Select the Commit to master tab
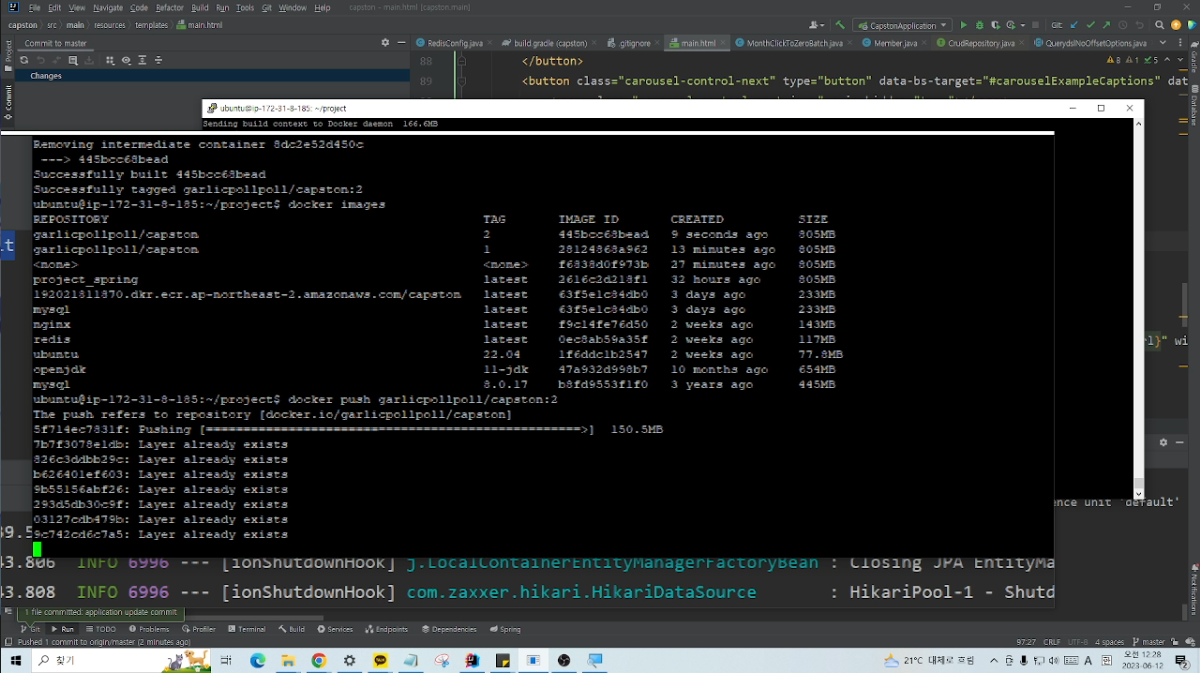The image size is (1200, 673). click(56, 43)
